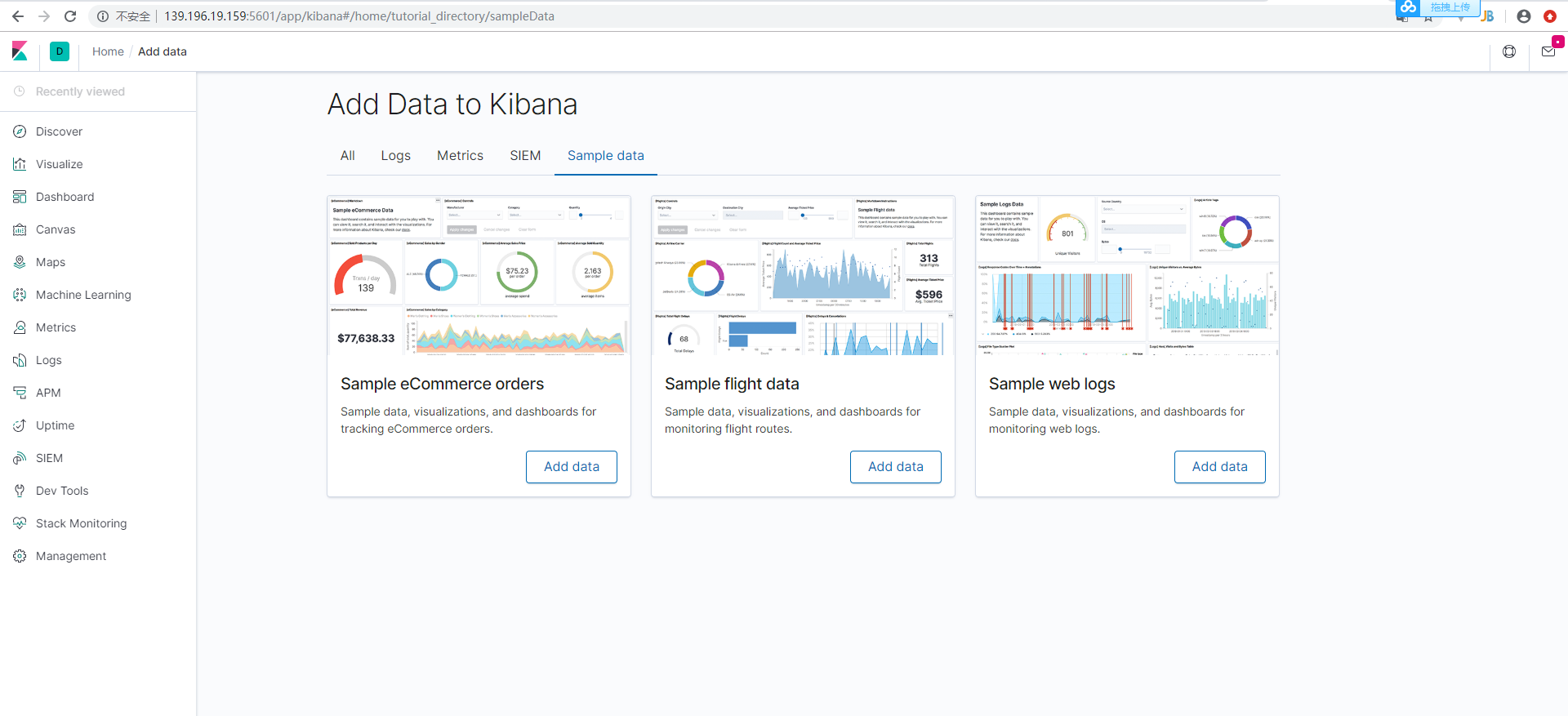The height and width of the screenshot is (716, 1568).
Task: Click the APM icon in sidebar
Action: point(20,393)
